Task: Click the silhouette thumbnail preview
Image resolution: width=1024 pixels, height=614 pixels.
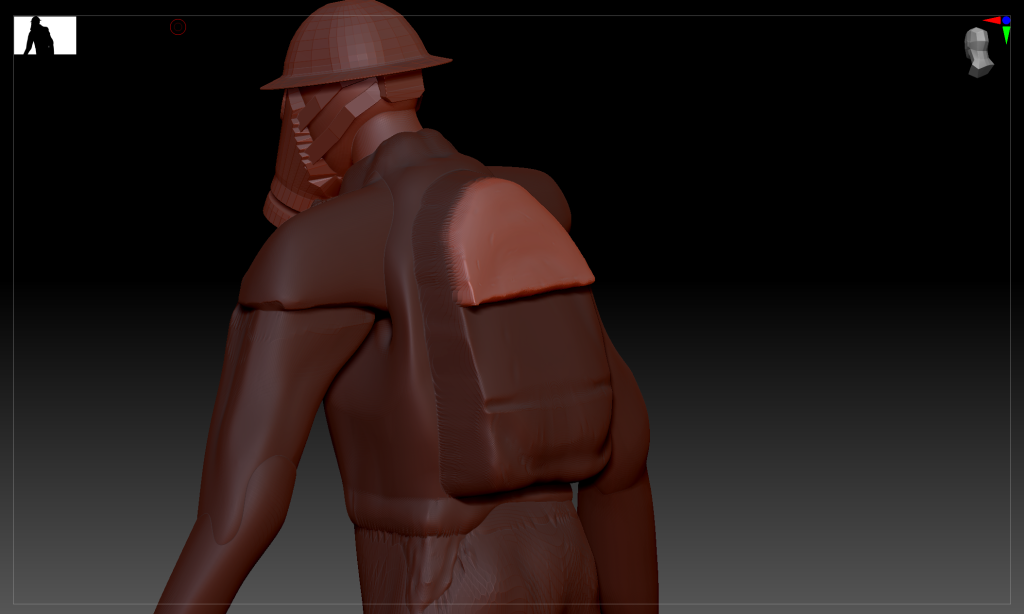Action: 45,35
